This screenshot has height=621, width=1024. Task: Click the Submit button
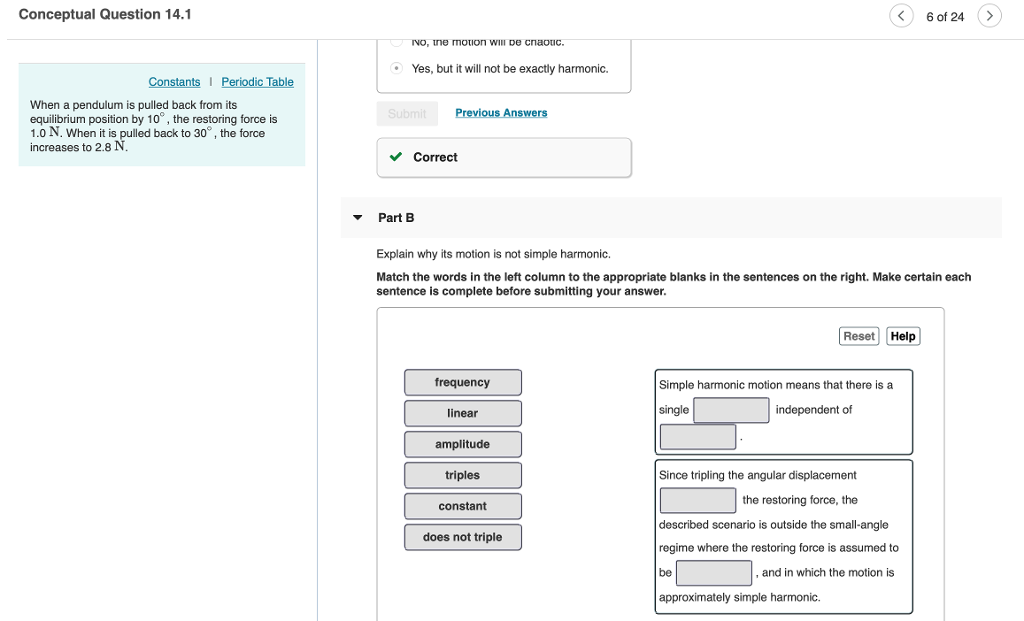(x=407, y=113)
